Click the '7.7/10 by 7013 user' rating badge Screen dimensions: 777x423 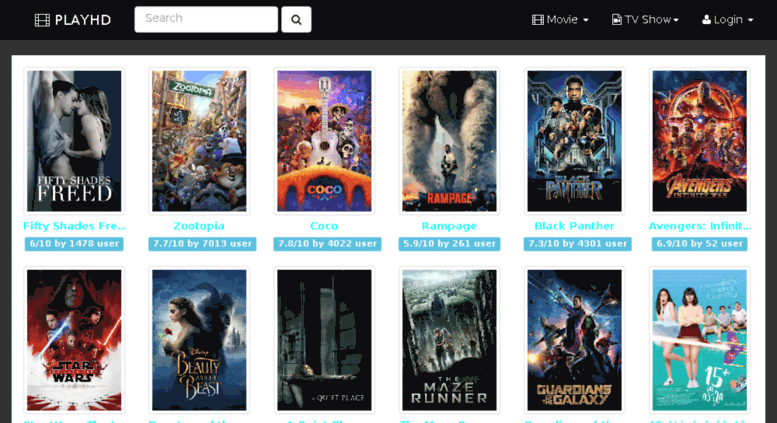(x=202, y=244)
